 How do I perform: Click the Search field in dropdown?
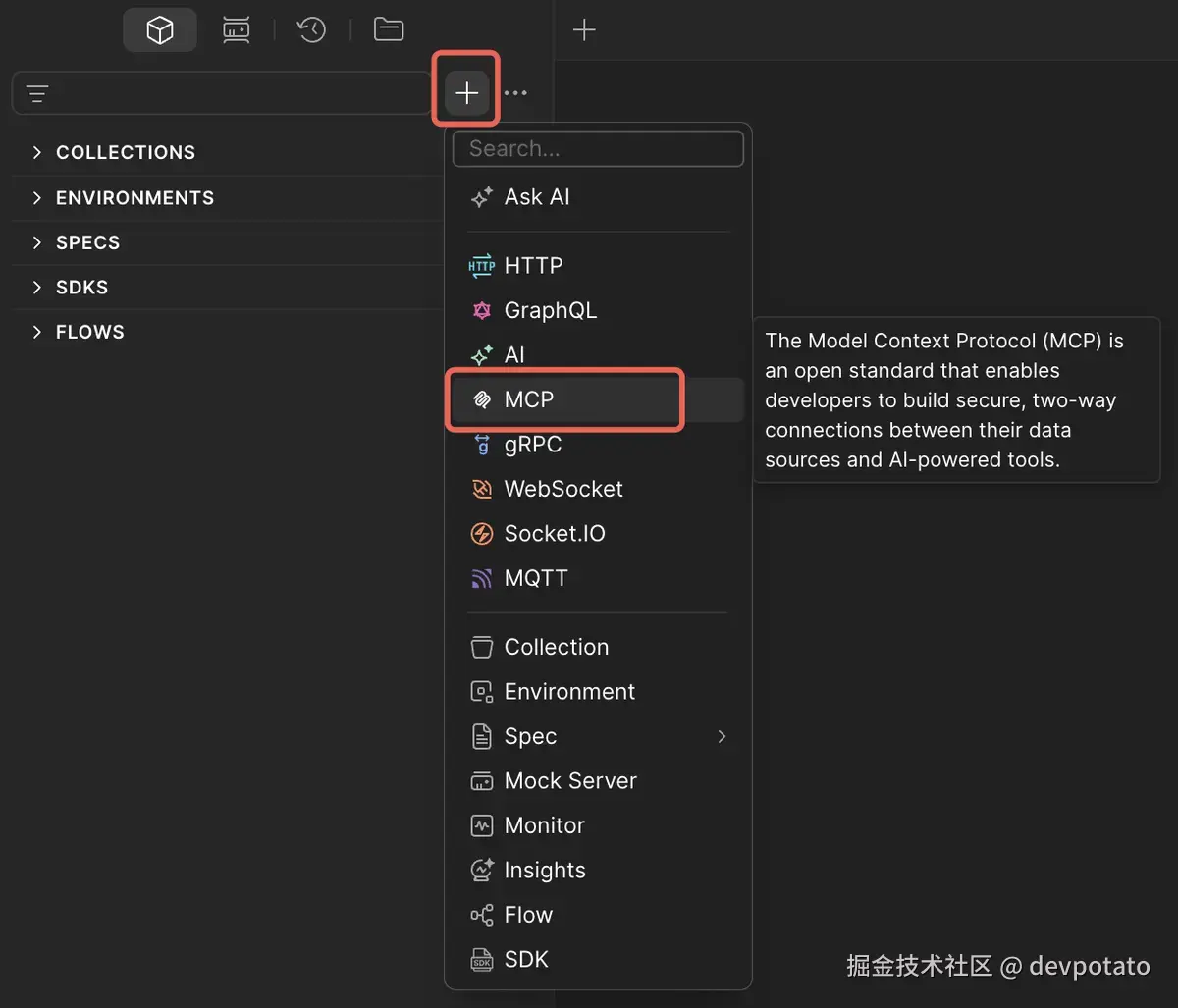tap(598, 149)
